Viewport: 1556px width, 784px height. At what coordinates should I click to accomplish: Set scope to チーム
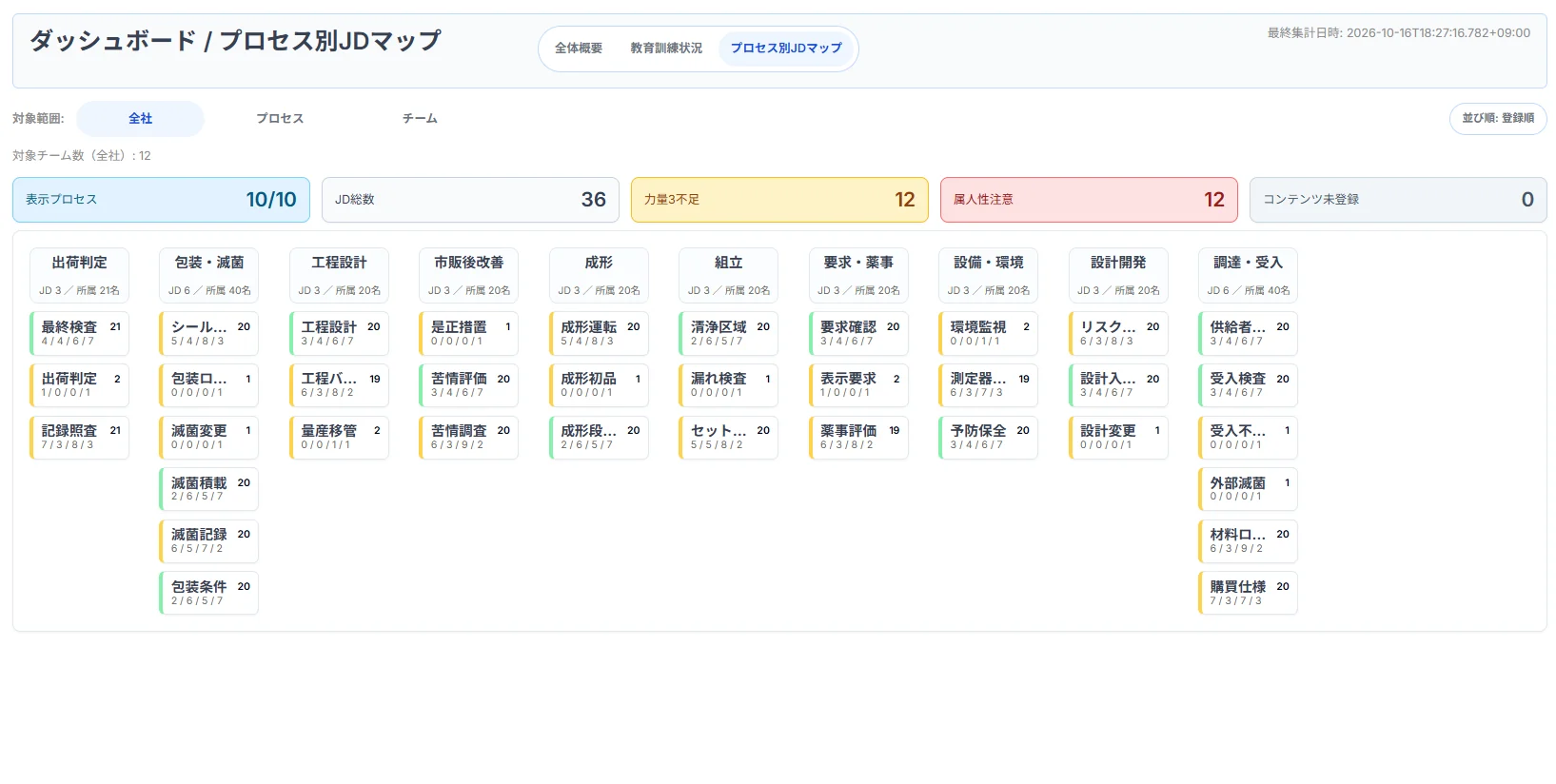point(420,119)
